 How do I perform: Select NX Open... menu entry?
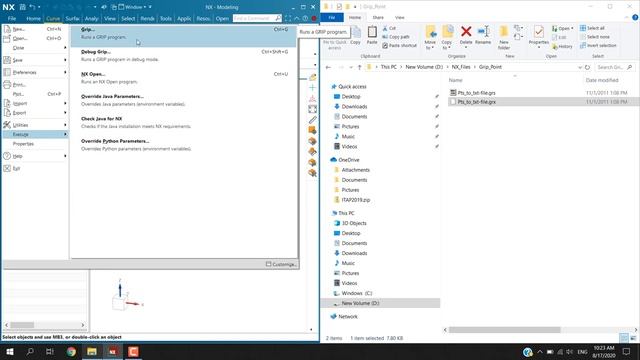(183, 78)
